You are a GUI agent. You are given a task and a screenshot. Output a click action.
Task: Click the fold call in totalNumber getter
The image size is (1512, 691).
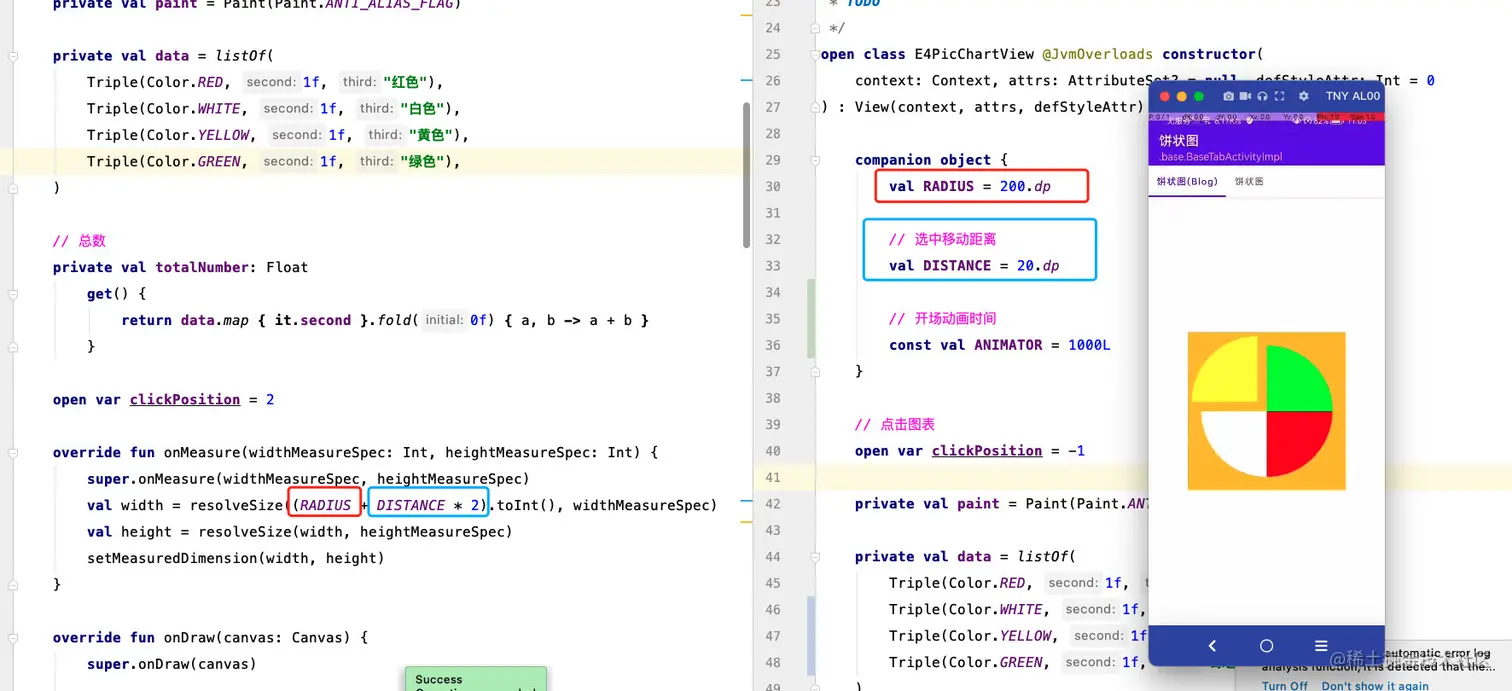coord(394,321)
